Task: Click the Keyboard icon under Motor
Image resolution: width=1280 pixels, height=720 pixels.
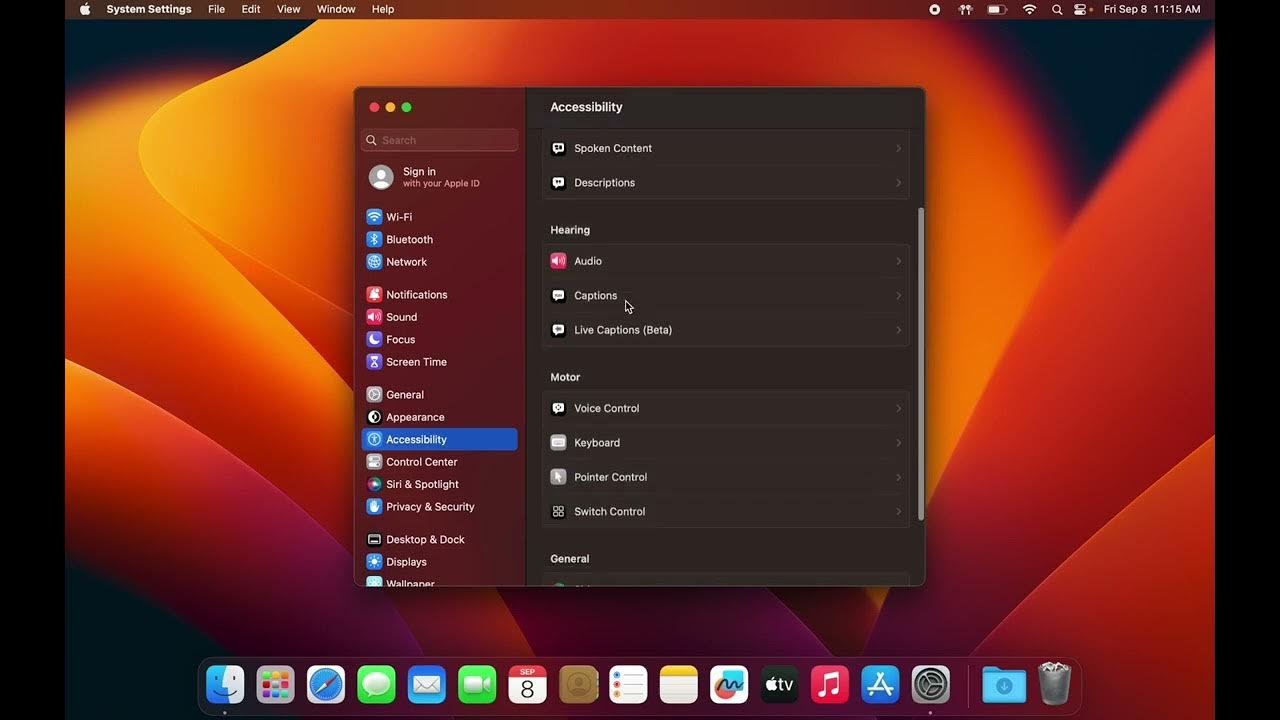Action: coord(558,443)
